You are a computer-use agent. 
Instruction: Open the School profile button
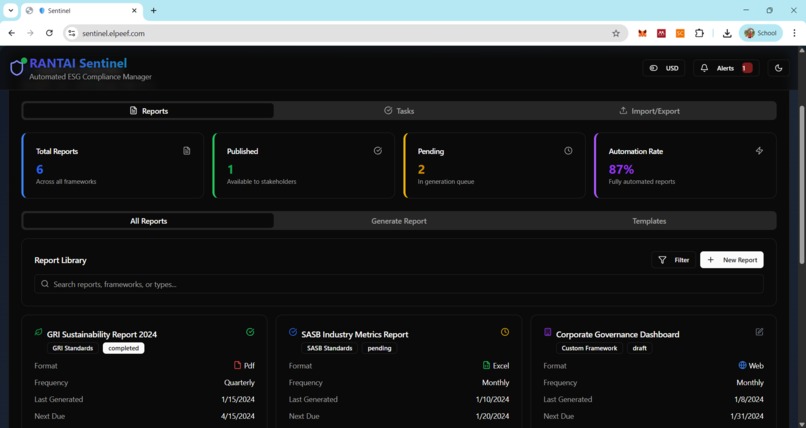(x=761, y=33)
